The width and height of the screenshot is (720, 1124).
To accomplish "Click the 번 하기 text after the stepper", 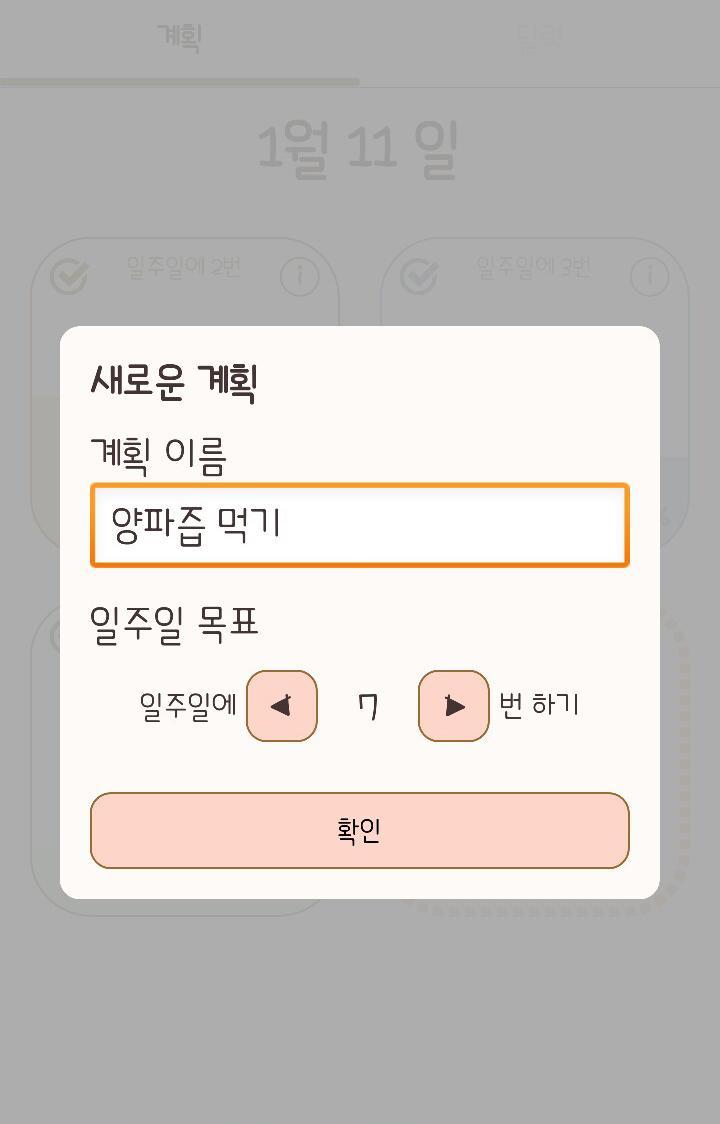I will click(x=539, y=705).
